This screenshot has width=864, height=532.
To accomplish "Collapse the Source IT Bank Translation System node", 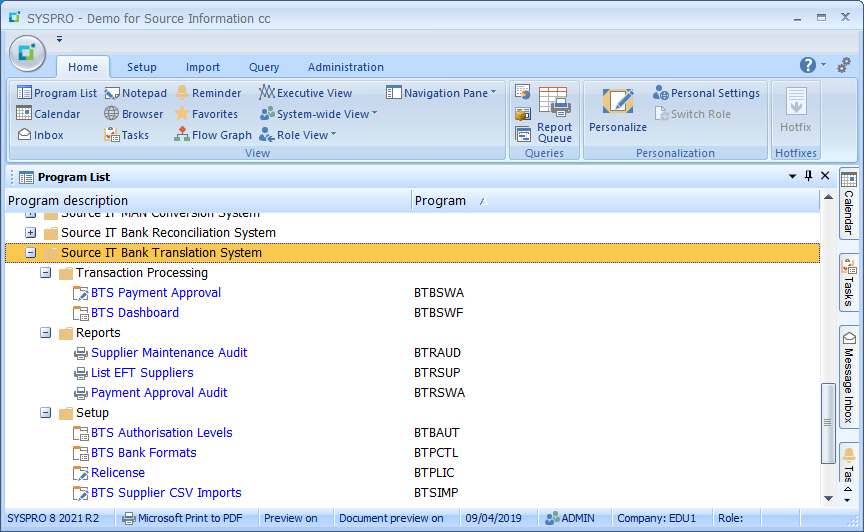I will (x=31, y=253).
